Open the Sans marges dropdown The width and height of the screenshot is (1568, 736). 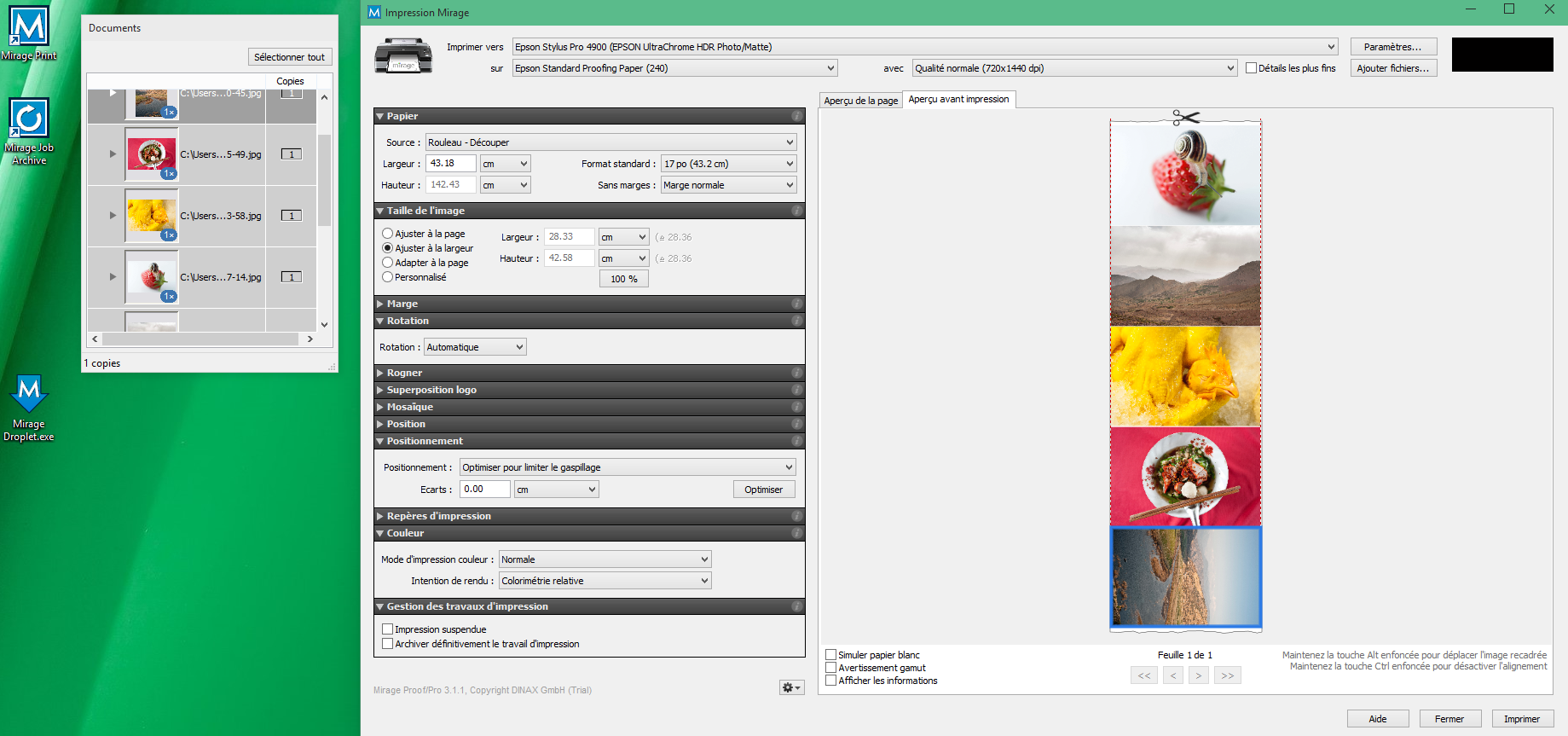point(729,185)
